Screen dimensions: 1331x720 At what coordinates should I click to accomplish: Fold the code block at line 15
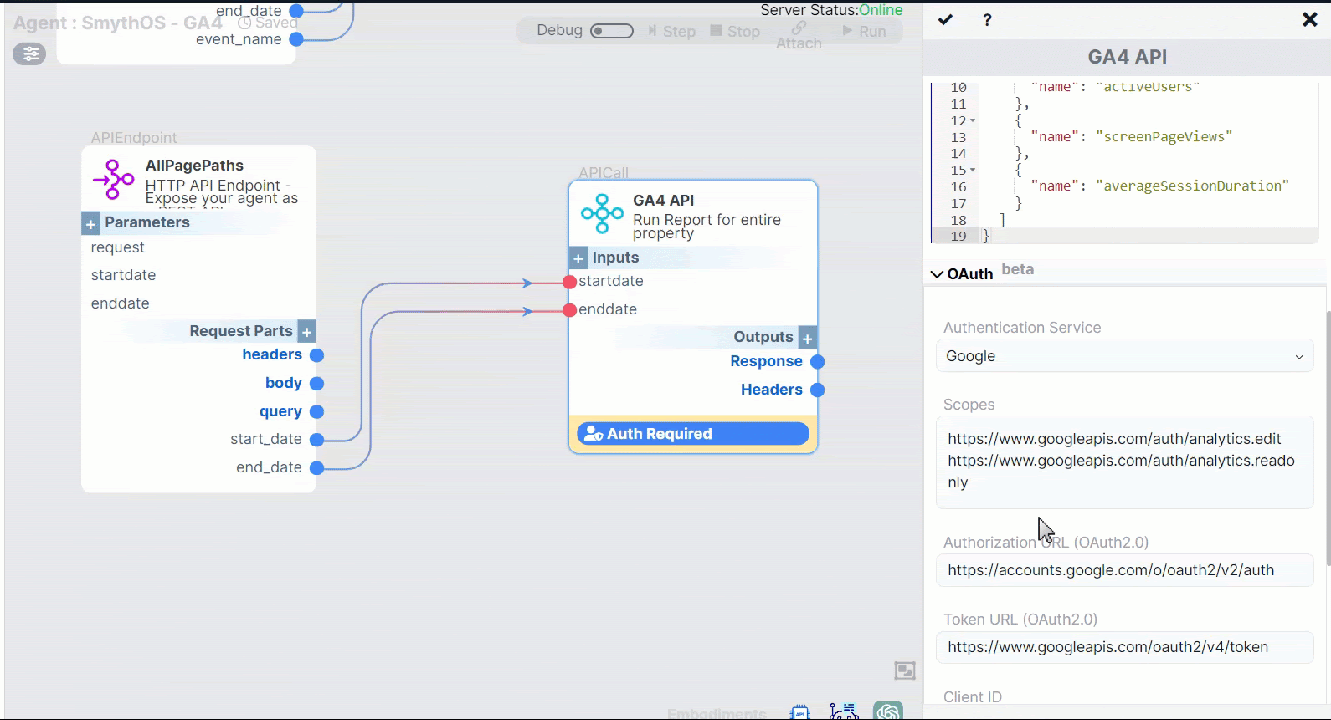click(x=972, y=170)
